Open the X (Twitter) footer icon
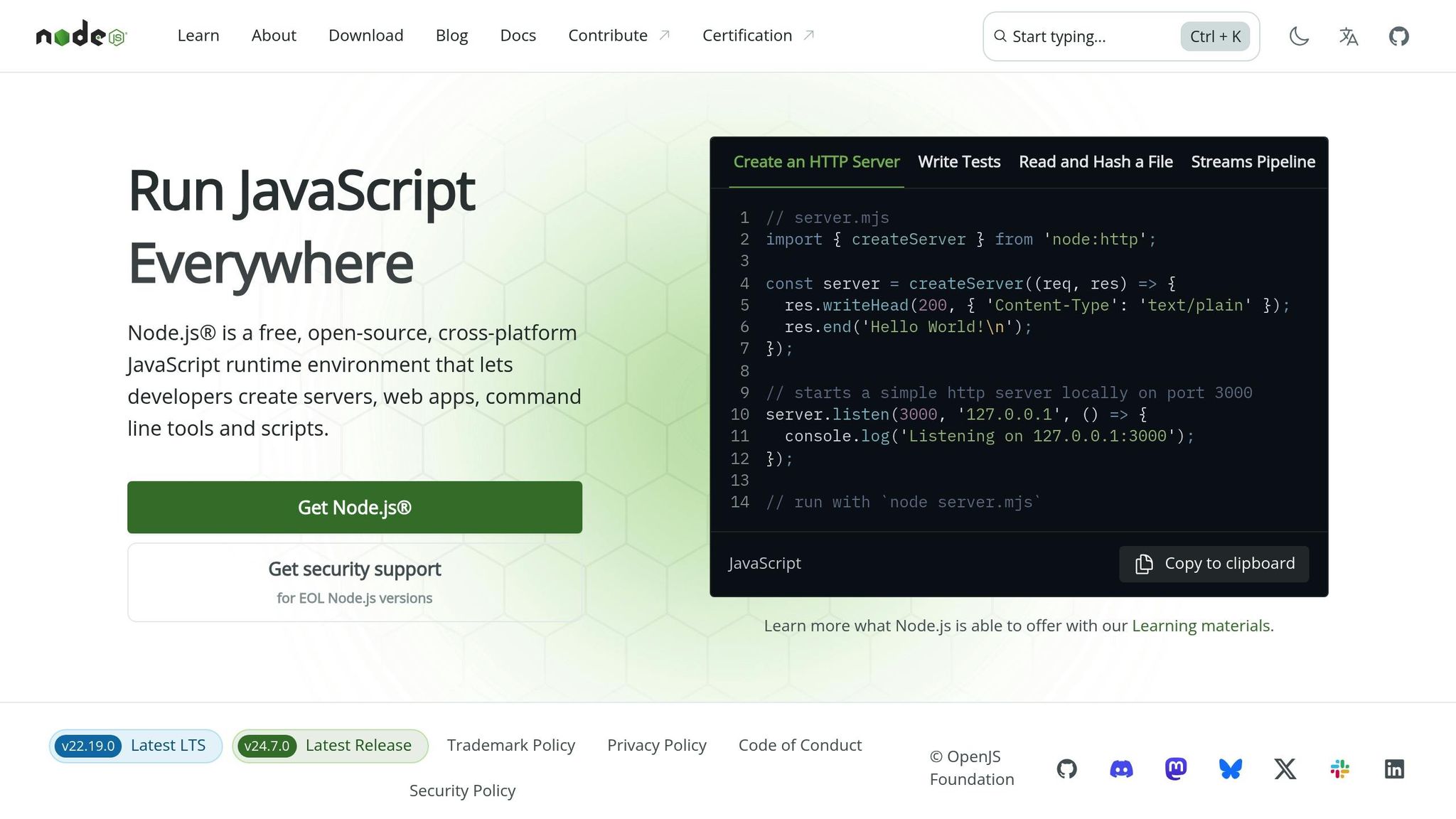1456x819 pixels. coord(1285,769)
